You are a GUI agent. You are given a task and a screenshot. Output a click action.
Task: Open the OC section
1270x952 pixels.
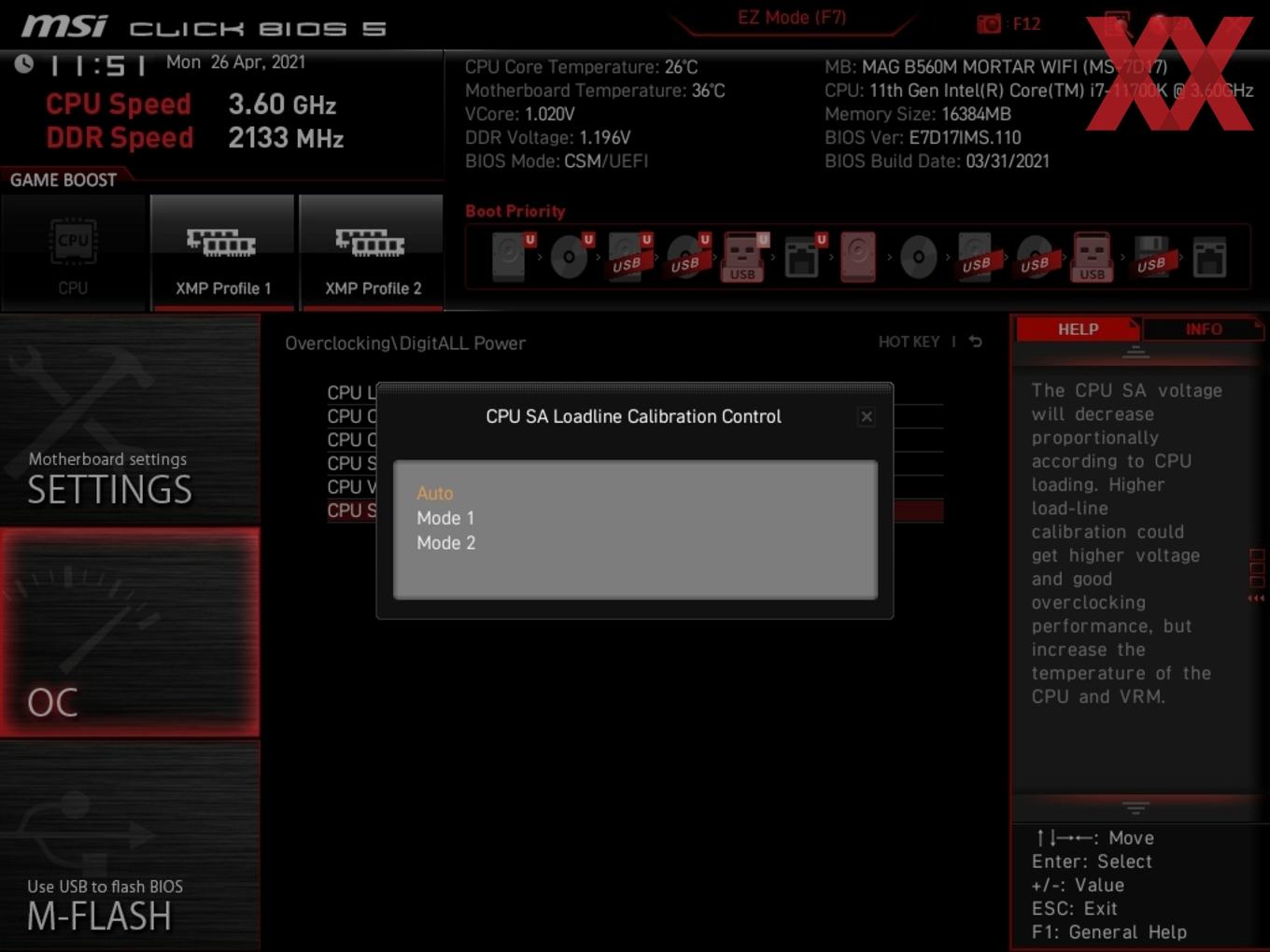(x=130, y=633)
